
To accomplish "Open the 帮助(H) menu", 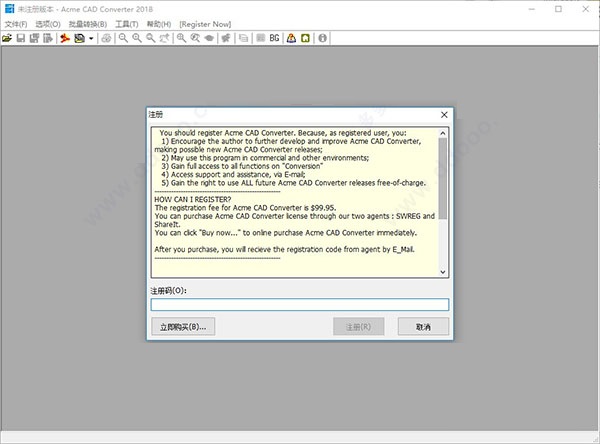I will [159, 24].
